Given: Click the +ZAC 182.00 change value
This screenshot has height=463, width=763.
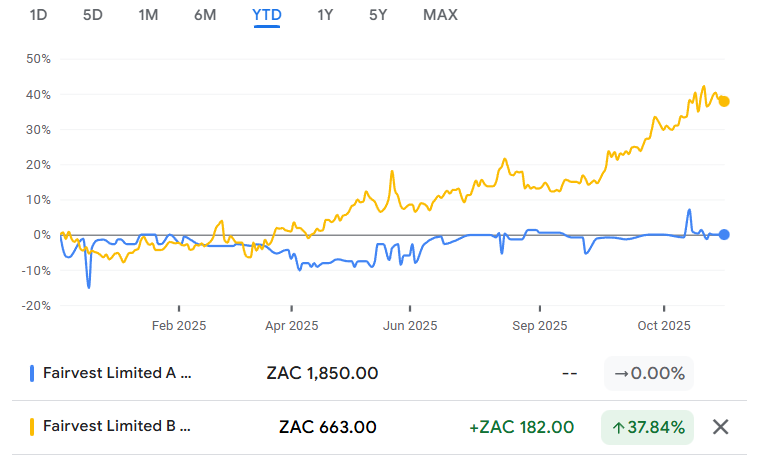Looking at the screenshot, I should coord(521,427).
